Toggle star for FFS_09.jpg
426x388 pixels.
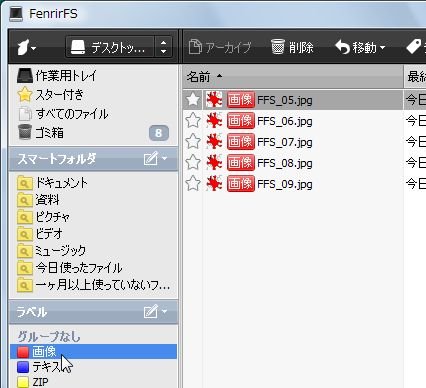tap(193, 184)
